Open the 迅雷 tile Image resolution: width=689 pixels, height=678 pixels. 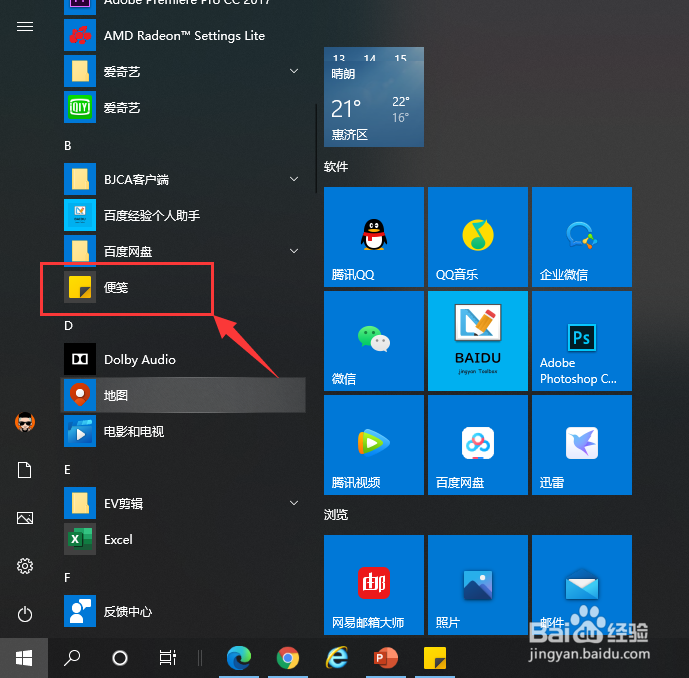[582, 445]
